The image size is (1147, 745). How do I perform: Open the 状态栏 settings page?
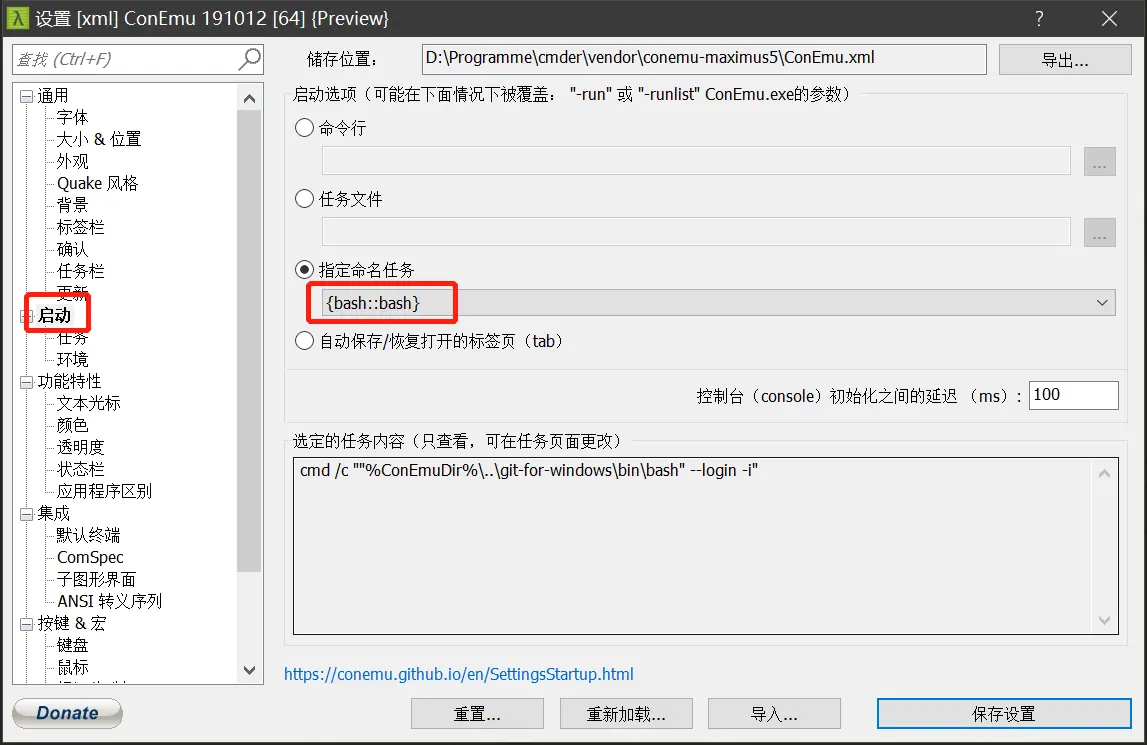tap(80, 469)
